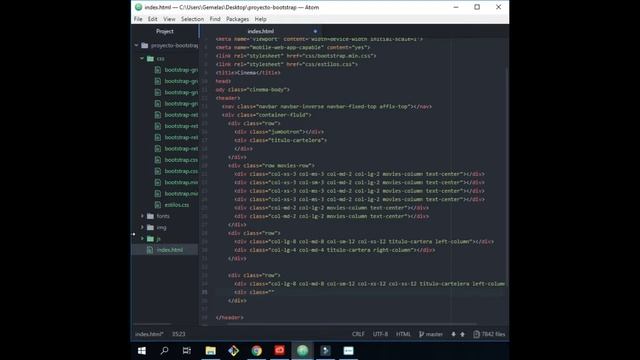This screenshot has width=640, height=360.
Task: Expand the fonts folder arrow
Action: (142, 216)
